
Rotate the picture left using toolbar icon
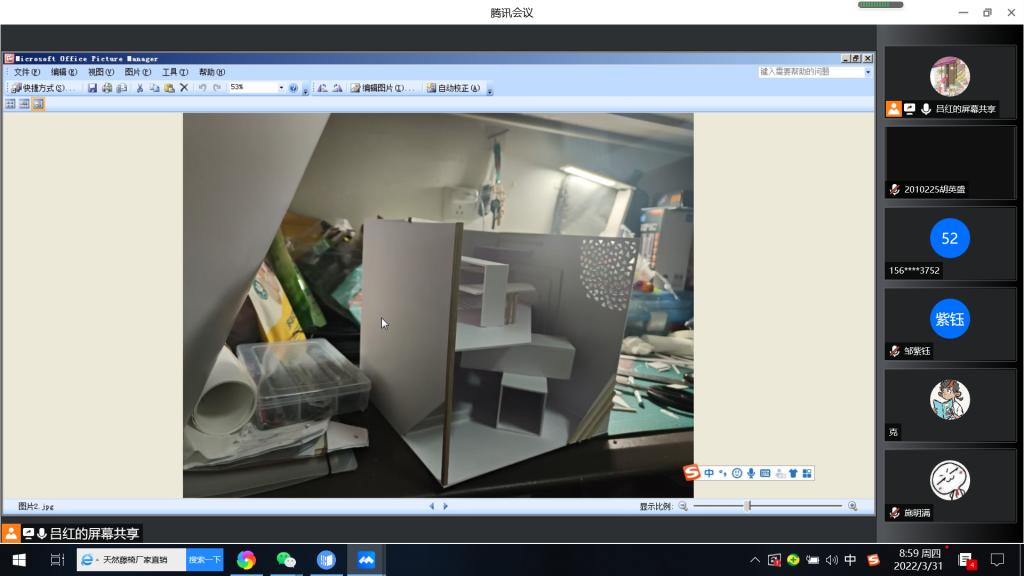[322, 88]
